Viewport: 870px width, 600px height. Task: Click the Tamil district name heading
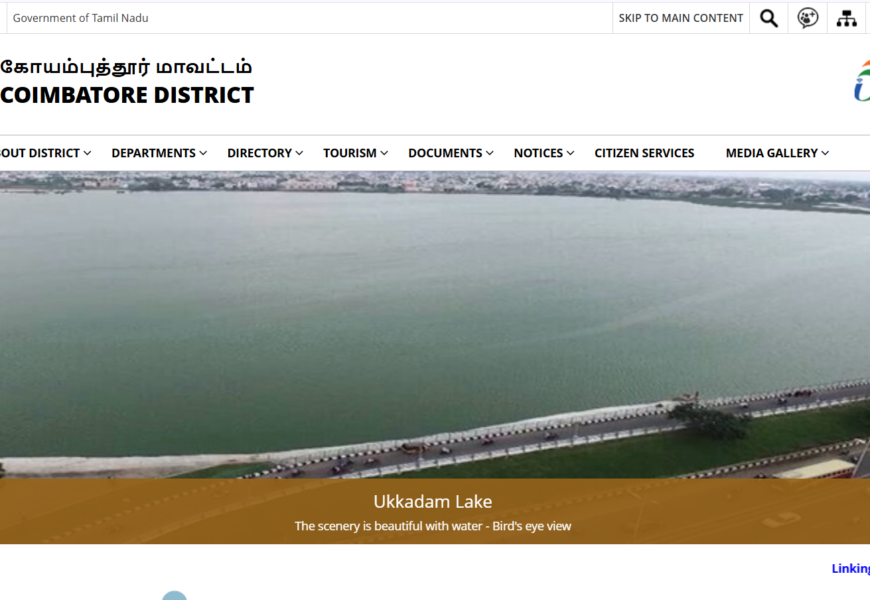[127, 67]
